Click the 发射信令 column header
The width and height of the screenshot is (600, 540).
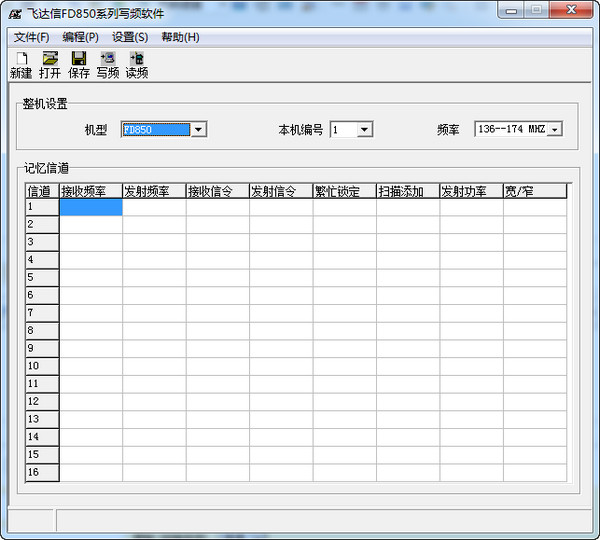point(281,191)
